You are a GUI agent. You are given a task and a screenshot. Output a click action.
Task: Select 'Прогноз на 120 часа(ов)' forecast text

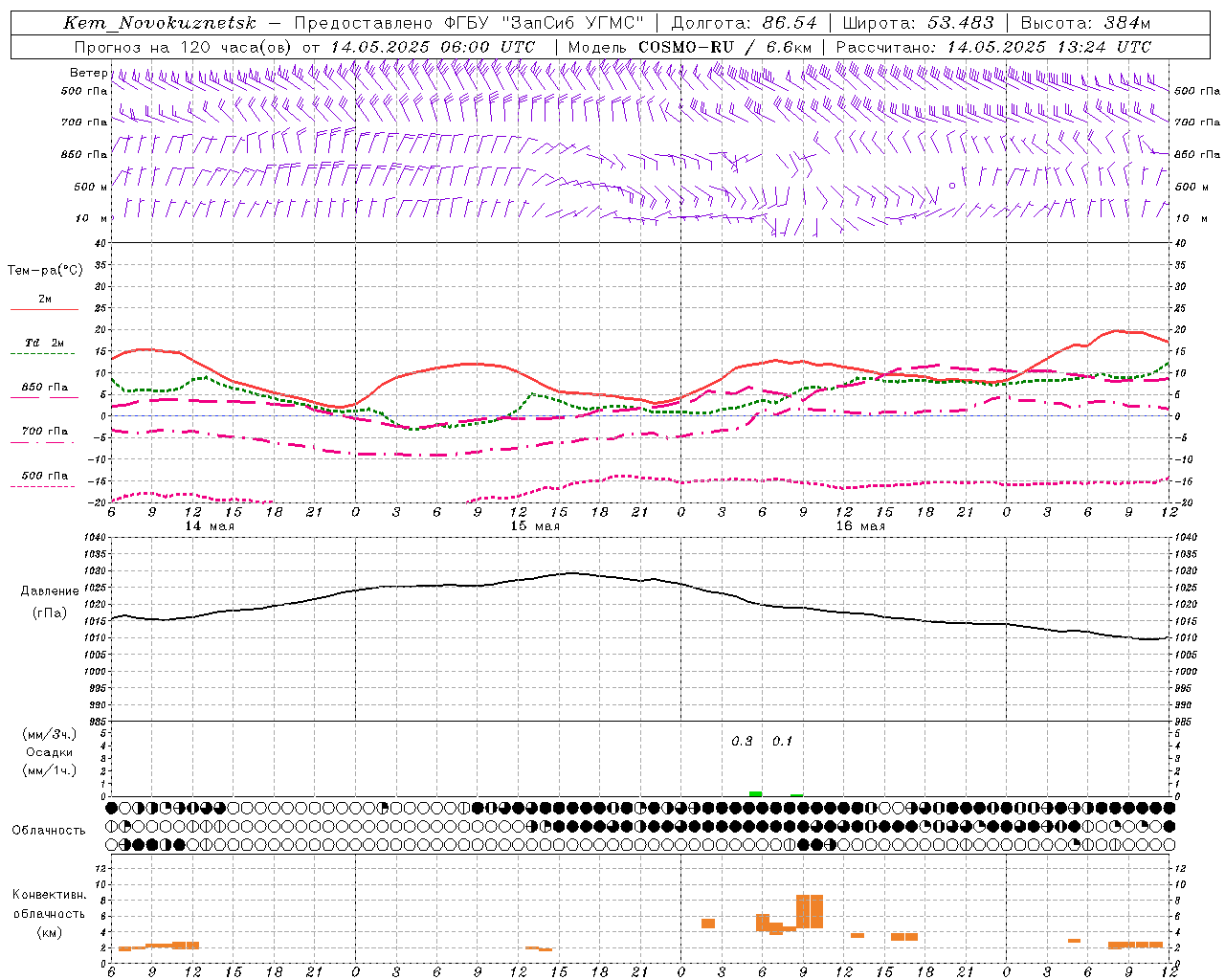coord(184,47)
